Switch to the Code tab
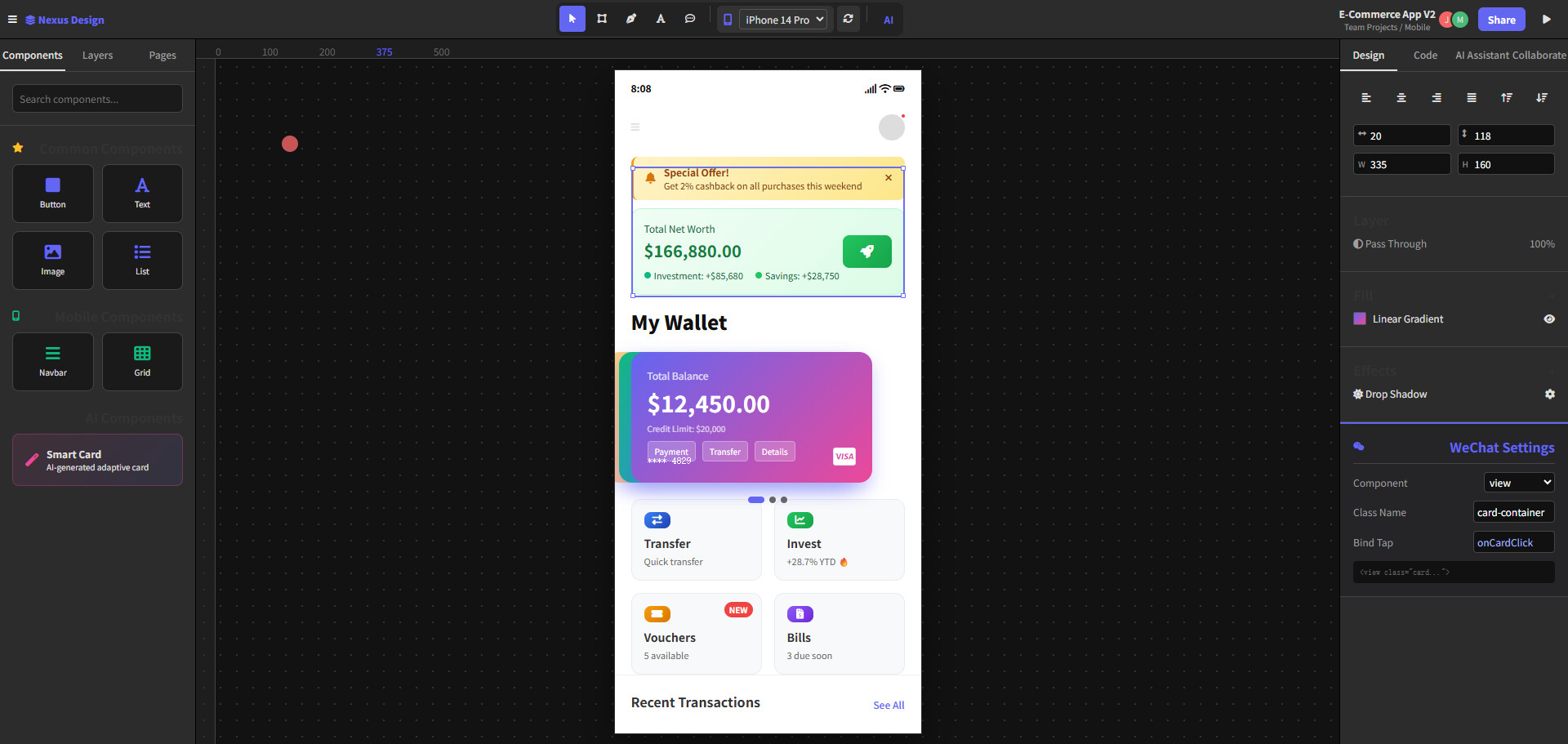The width and height of the screenshot is (1568, 744). click(1425, 56)
